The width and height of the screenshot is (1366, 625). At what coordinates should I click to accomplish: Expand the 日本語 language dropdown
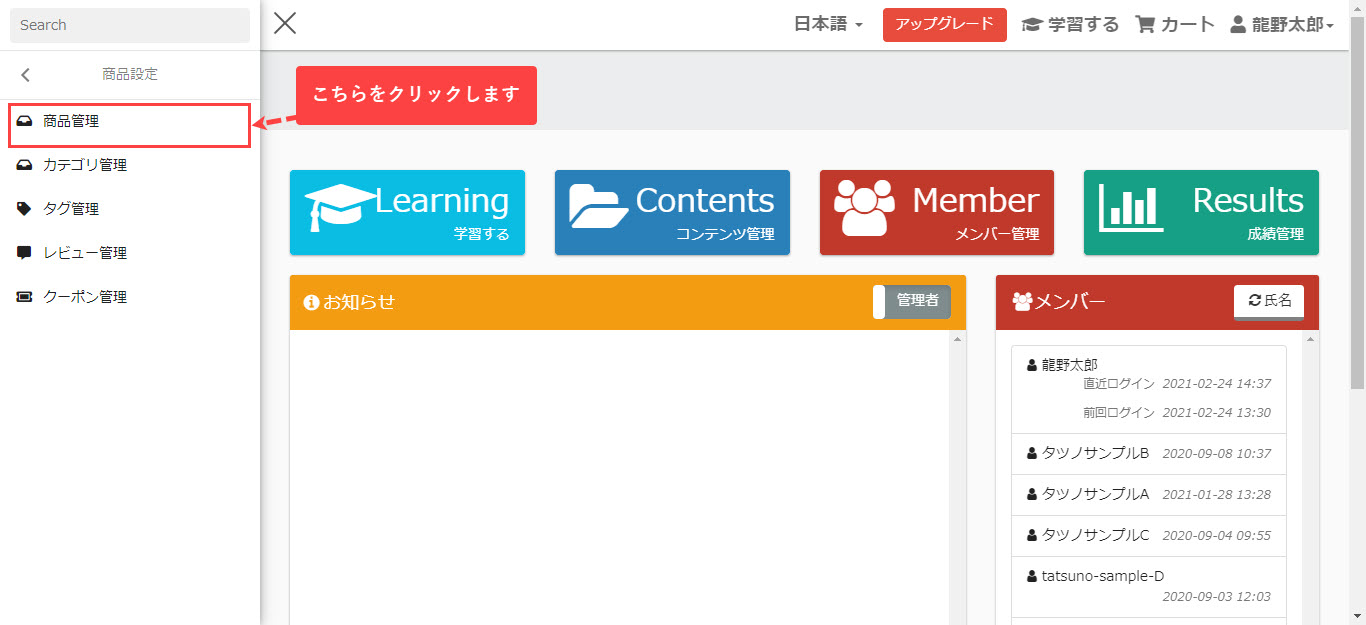click(x=828, y=25)
